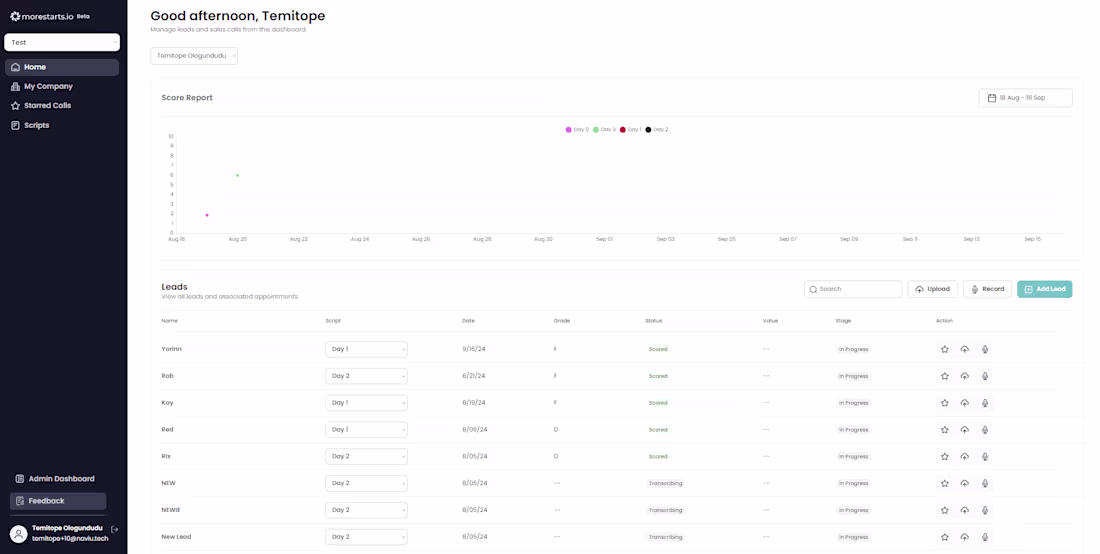Click the Day 1 legend dot
Viewport: 1100px width, 554px height.
click(623, 130)
